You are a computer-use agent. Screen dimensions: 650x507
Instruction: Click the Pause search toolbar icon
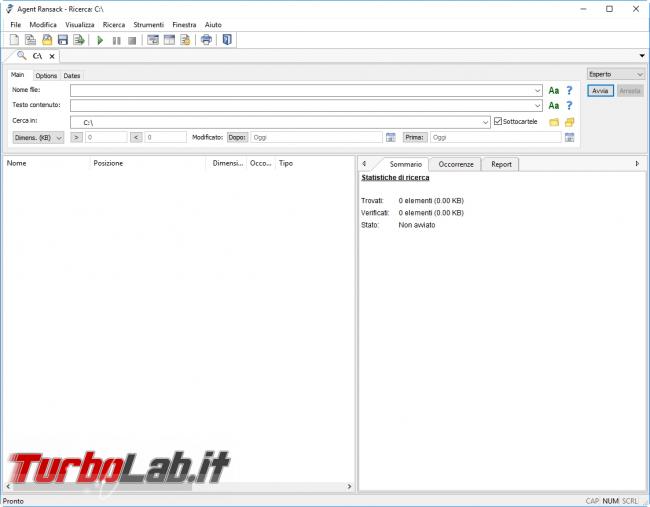[x=116, y=41]
